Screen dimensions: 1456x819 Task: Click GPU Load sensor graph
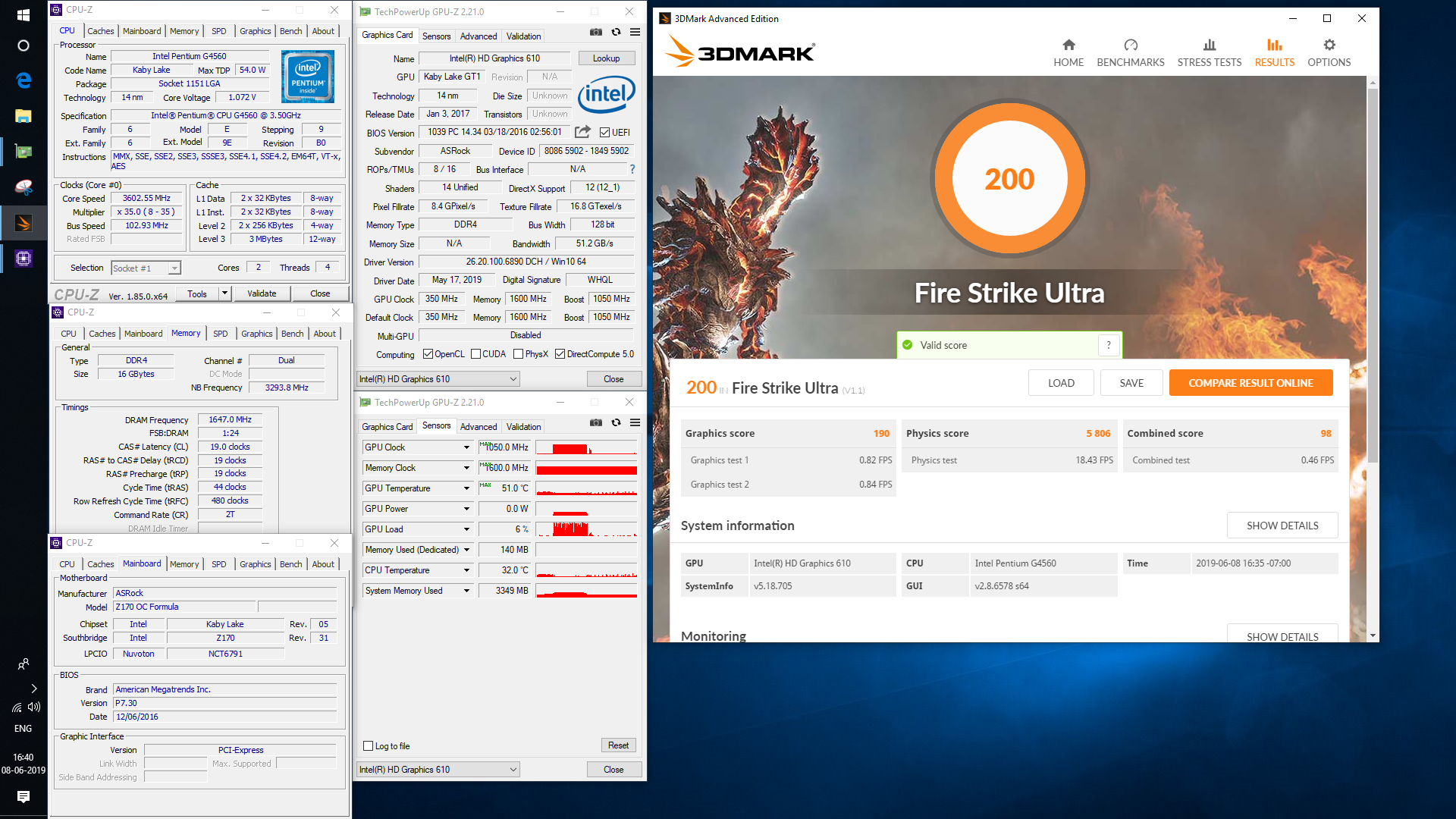pyautogui.click(x=586, y=529)
